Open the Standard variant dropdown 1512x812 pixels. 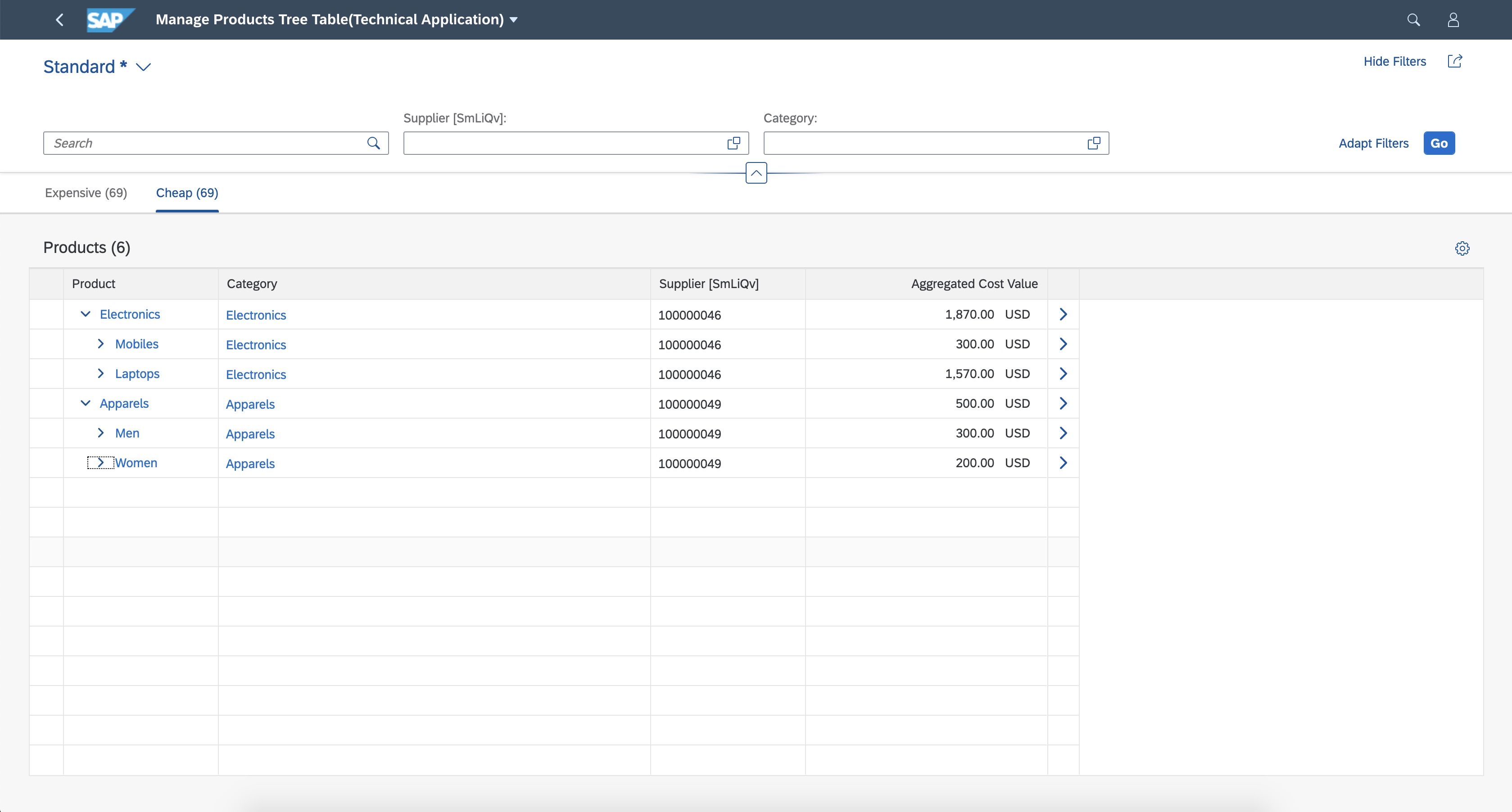pyautogui.click(x=143, y=68)
